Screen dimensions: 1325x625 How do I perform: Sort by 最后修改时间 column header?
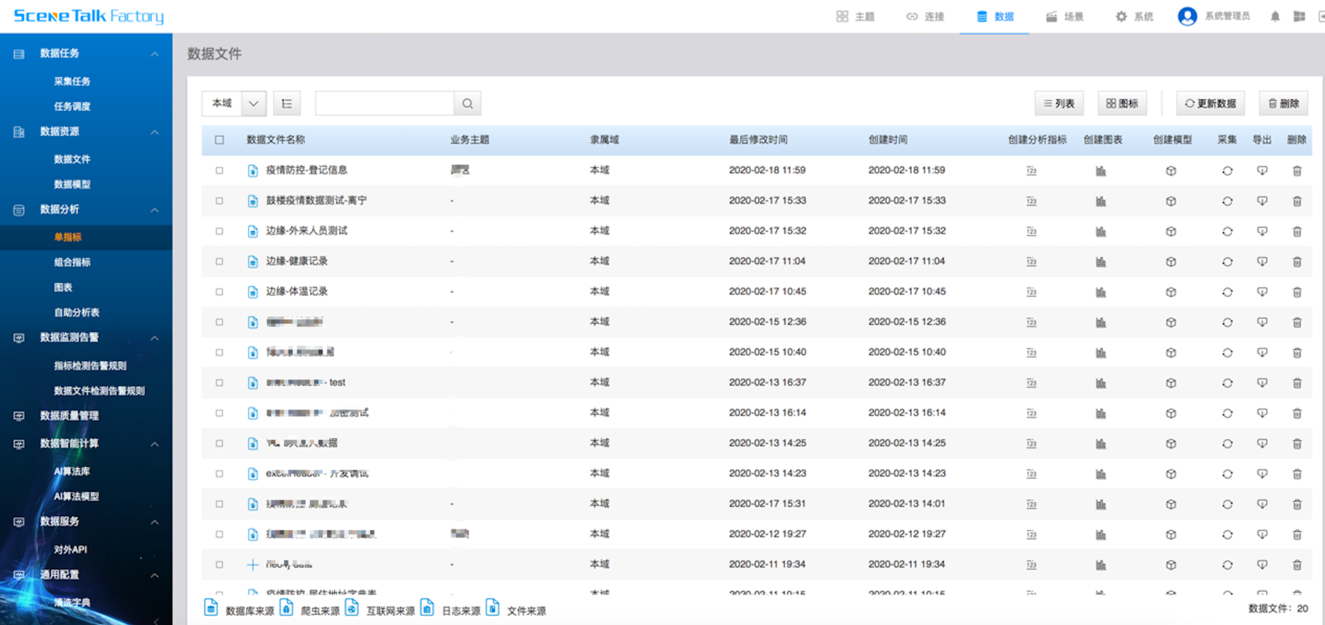758,140
